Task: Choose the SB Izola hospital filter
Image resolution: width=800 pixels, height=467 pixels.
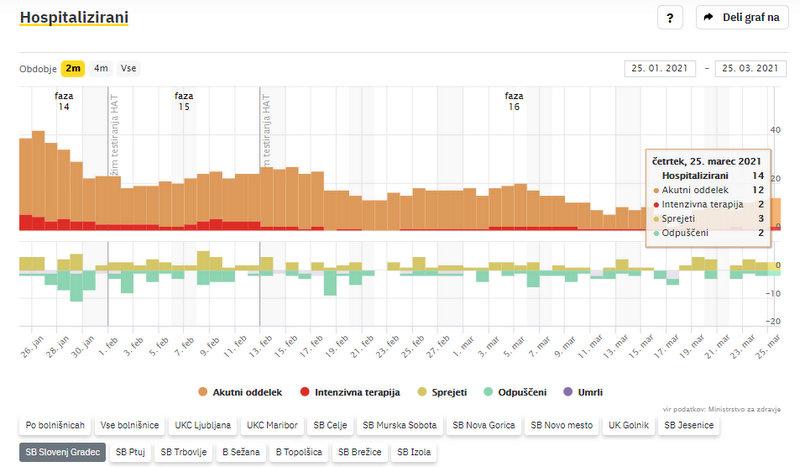Action: click(414, 452)
